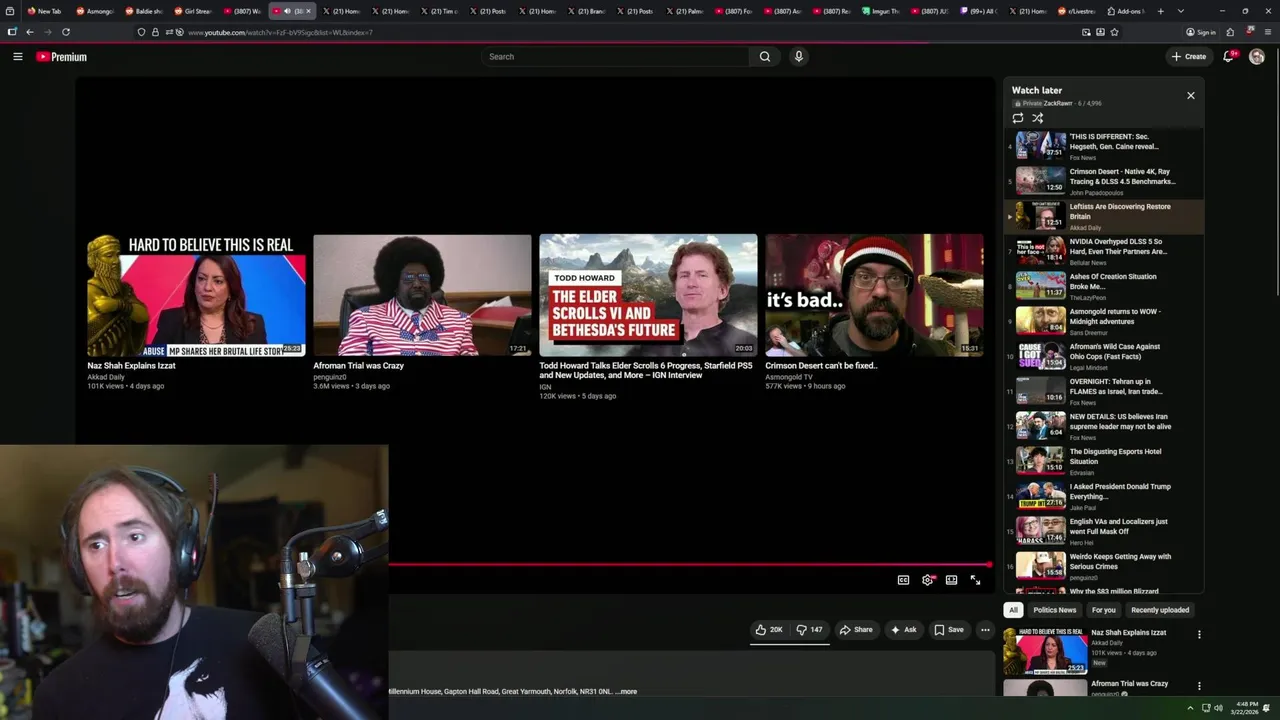This screenshot has width=1280, height=720.
Task: Save the video with the bookmark button
Action: 949,630
